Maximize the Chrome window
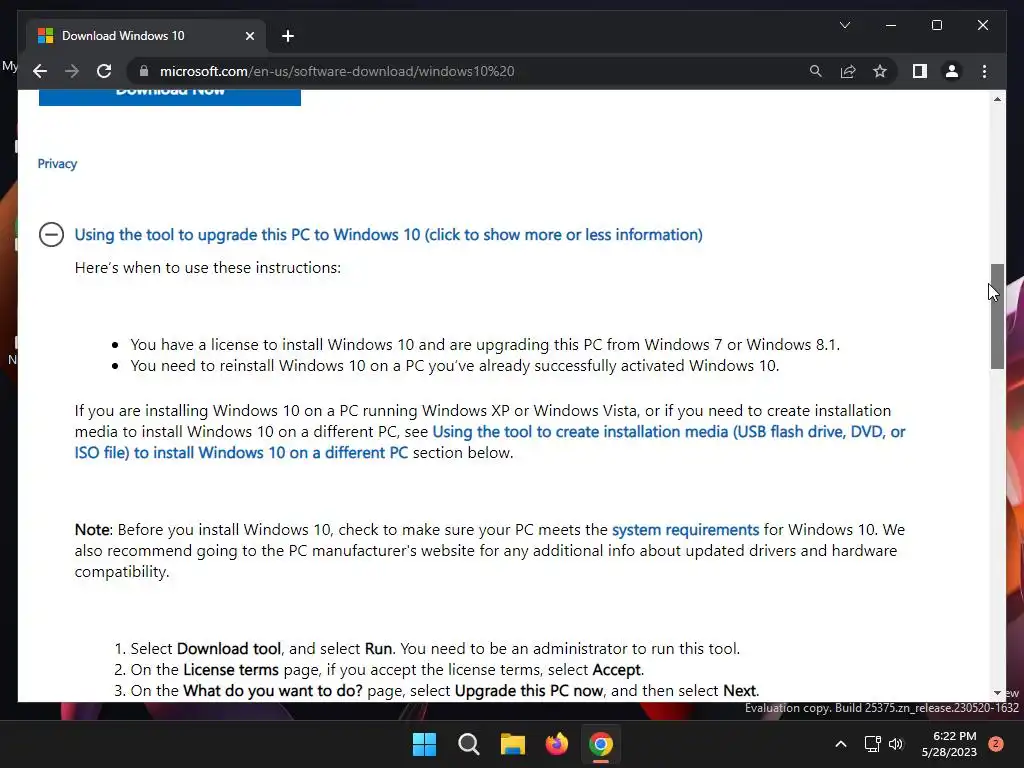 pyautogui.click(x=936, y=25)
